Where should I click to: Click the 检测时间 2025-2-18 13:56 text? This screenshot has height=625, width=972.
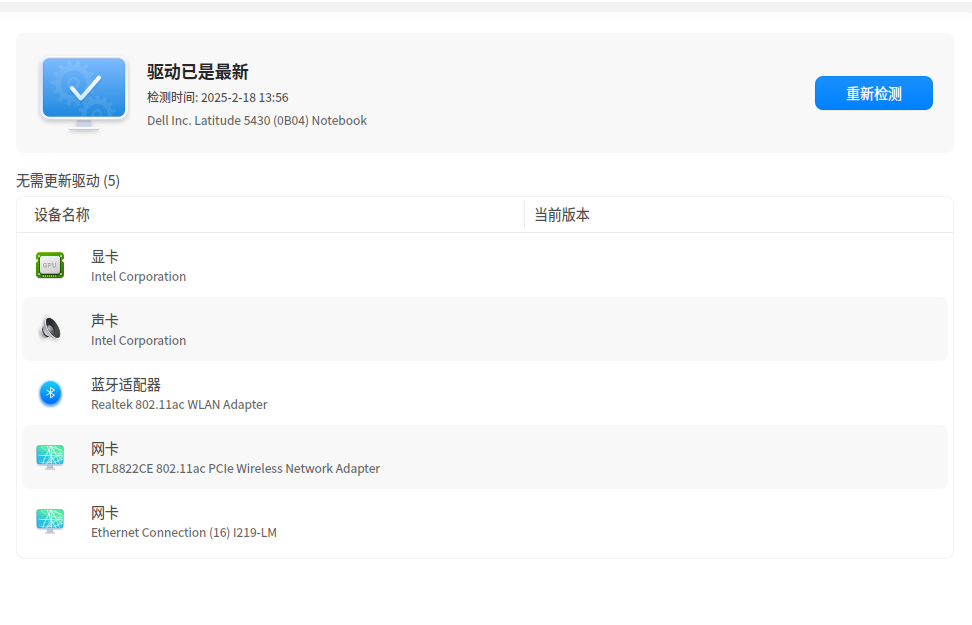(x=218, y=97)
